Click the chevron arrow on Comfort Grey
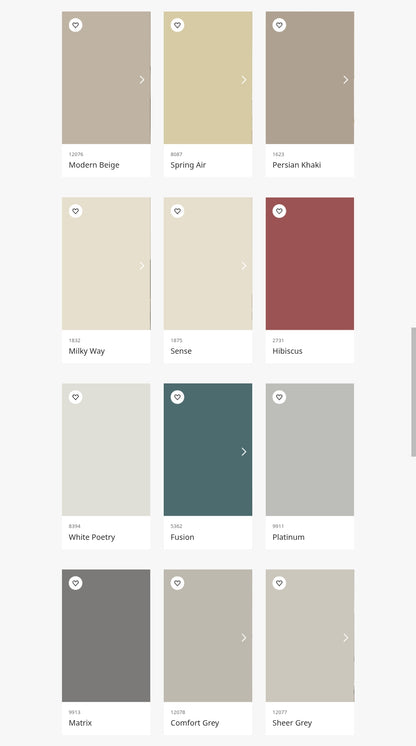 pos(244,638)
